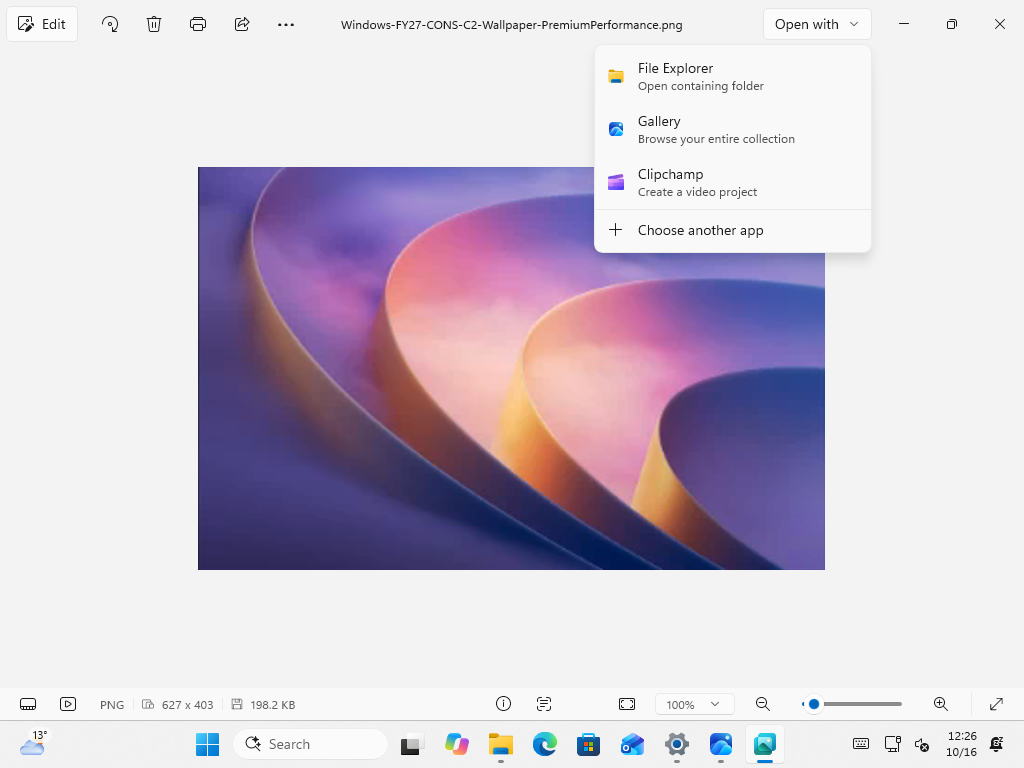This screenshot has width=1024, height=768.
Task: Choose File Explorer to open containing folder
Action: (733, 76)
